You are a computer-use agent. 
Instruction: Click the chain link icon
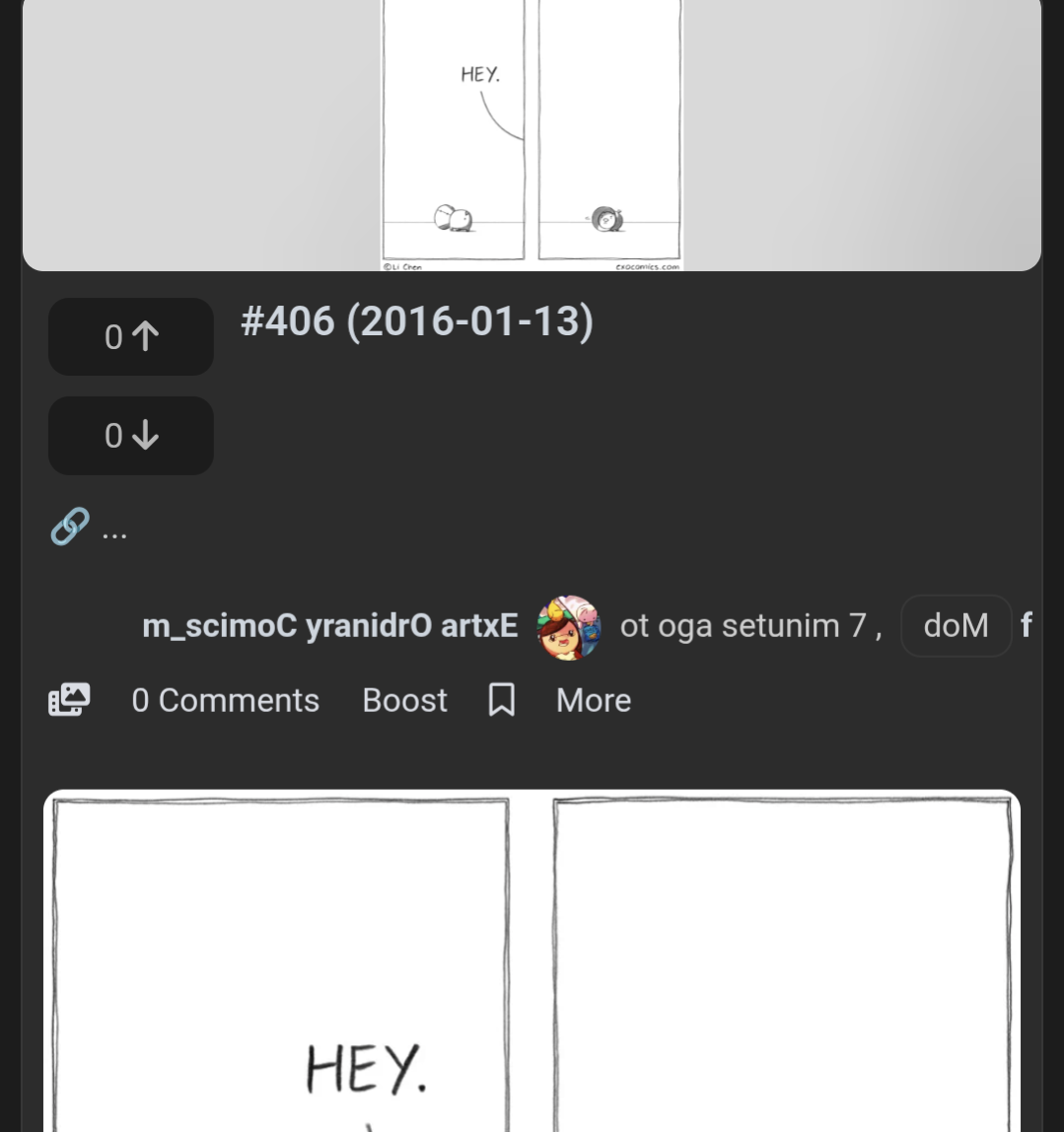click(x=69, y=527)
